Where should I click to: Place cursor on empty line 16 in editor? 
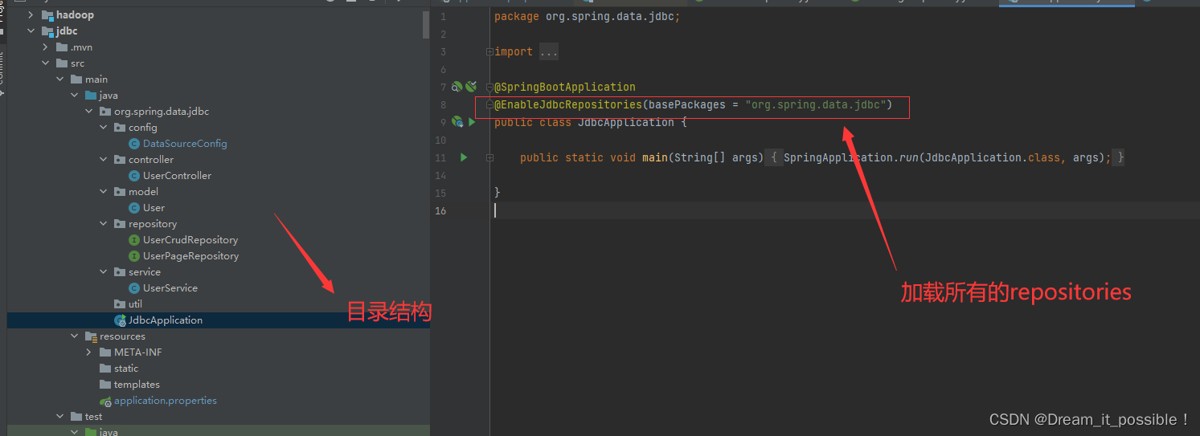point(700,211)
